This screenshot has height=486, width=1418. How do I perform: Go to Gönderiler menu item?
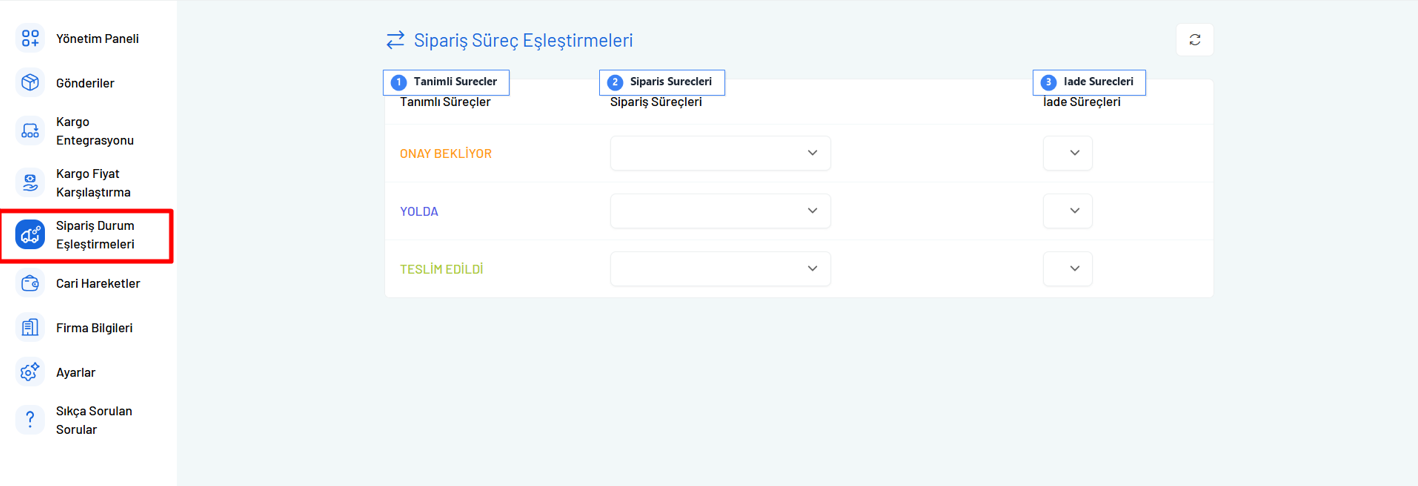85,83
